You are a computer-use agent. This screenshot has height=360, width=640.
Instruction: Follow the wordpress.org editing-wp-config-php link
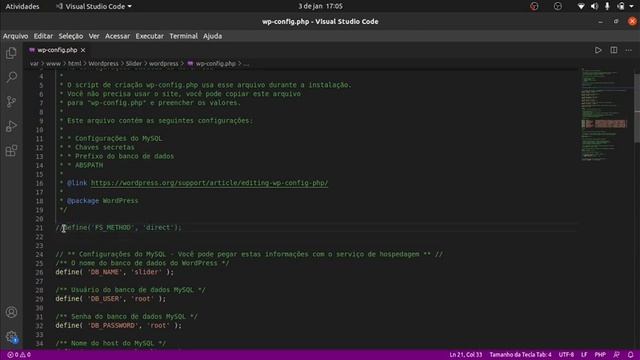click(209, 183)
